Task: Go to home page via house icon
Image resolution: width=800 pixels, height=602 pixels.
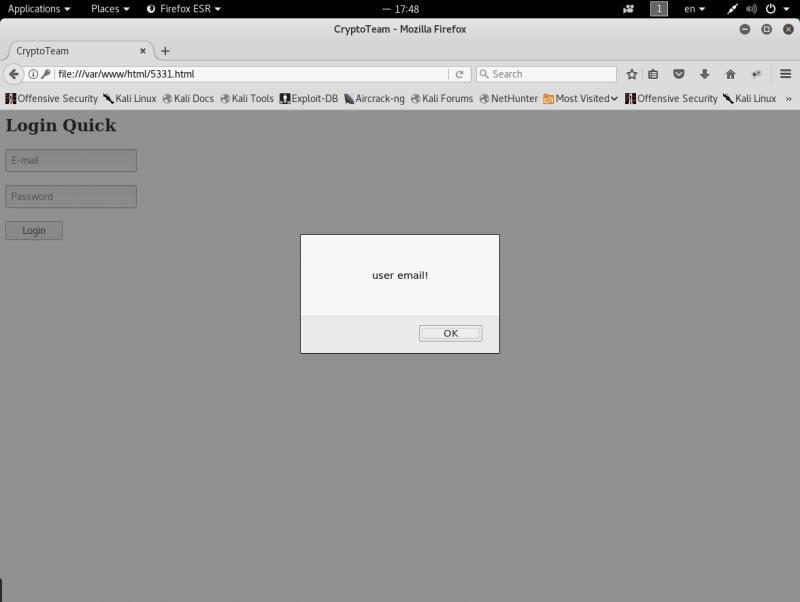Action: 731,74
